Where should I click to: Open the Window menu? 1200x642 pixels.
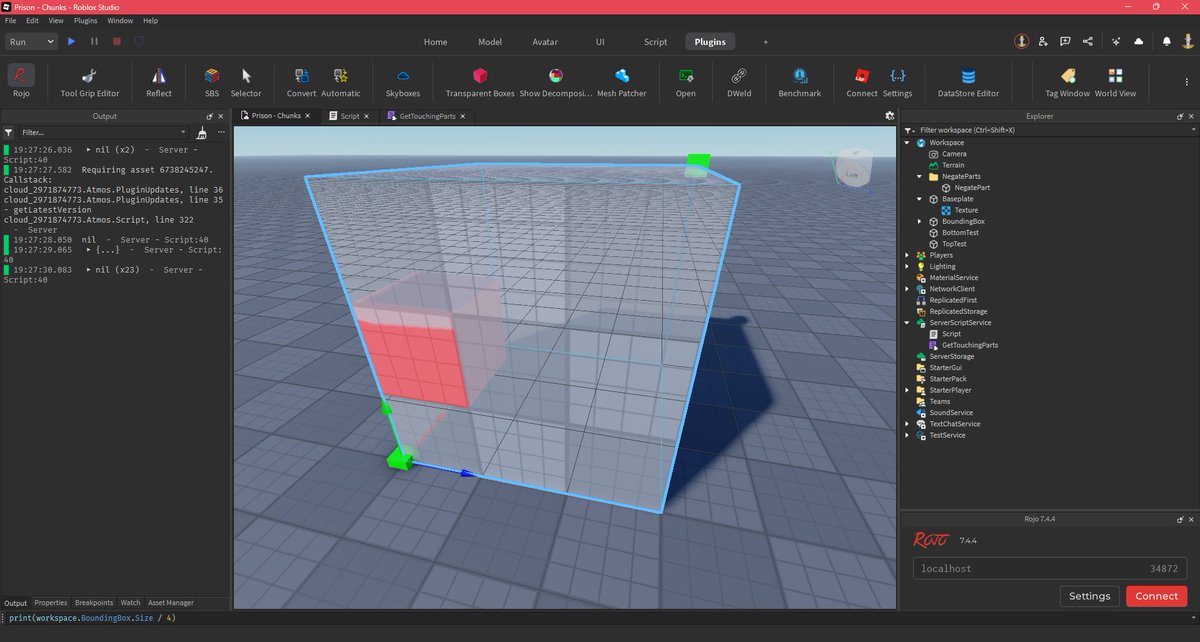coord(120,20)
